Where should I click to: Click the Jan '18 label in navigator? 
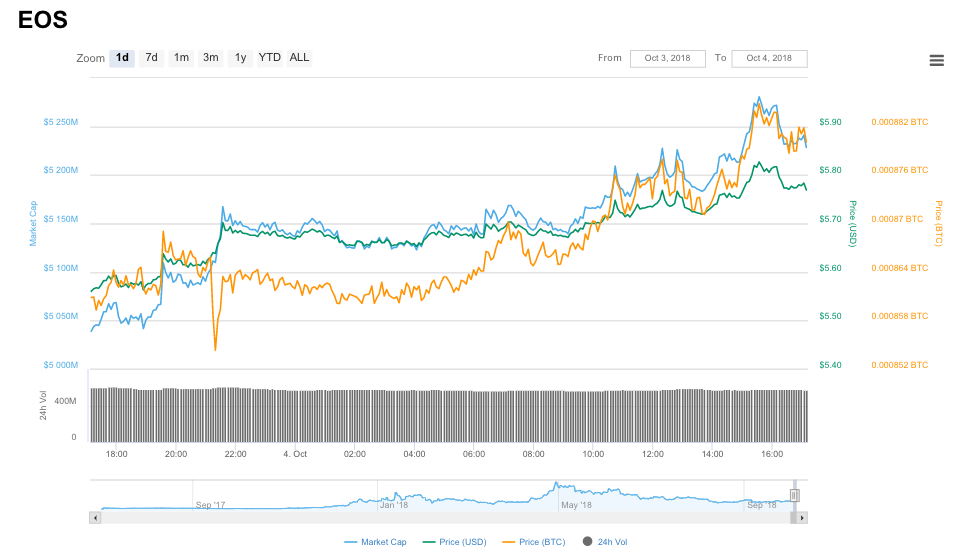(x=394, y=505)
